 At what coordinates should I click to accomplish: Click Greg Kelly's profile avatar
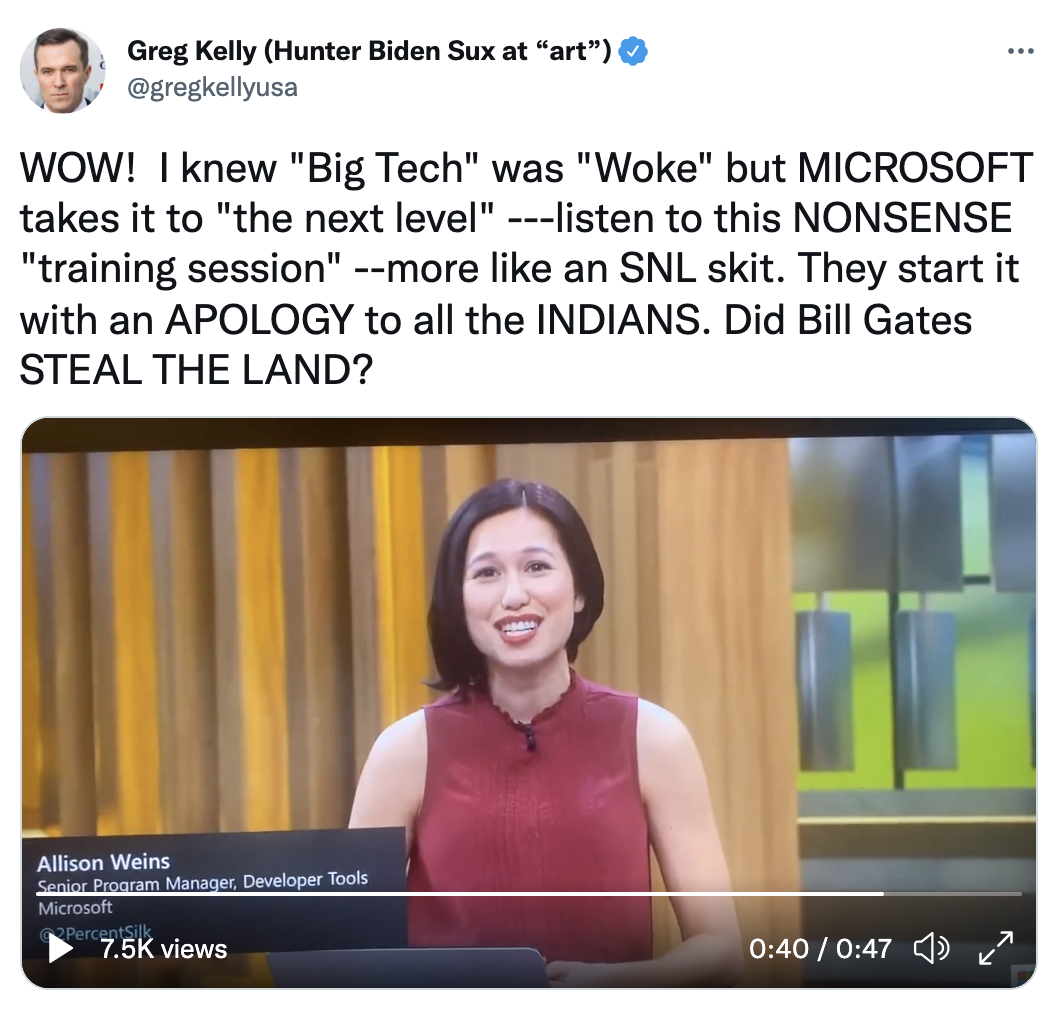63,70
